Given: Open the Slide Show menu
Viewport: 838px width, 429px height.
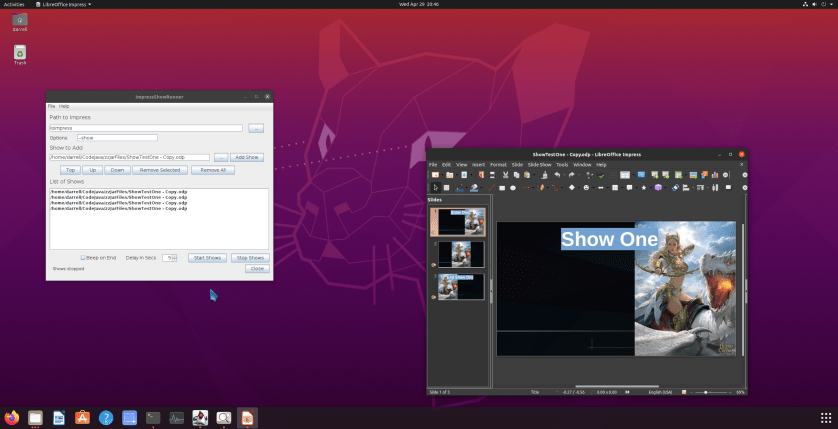Looking at the screenshot, I should 539,164.
